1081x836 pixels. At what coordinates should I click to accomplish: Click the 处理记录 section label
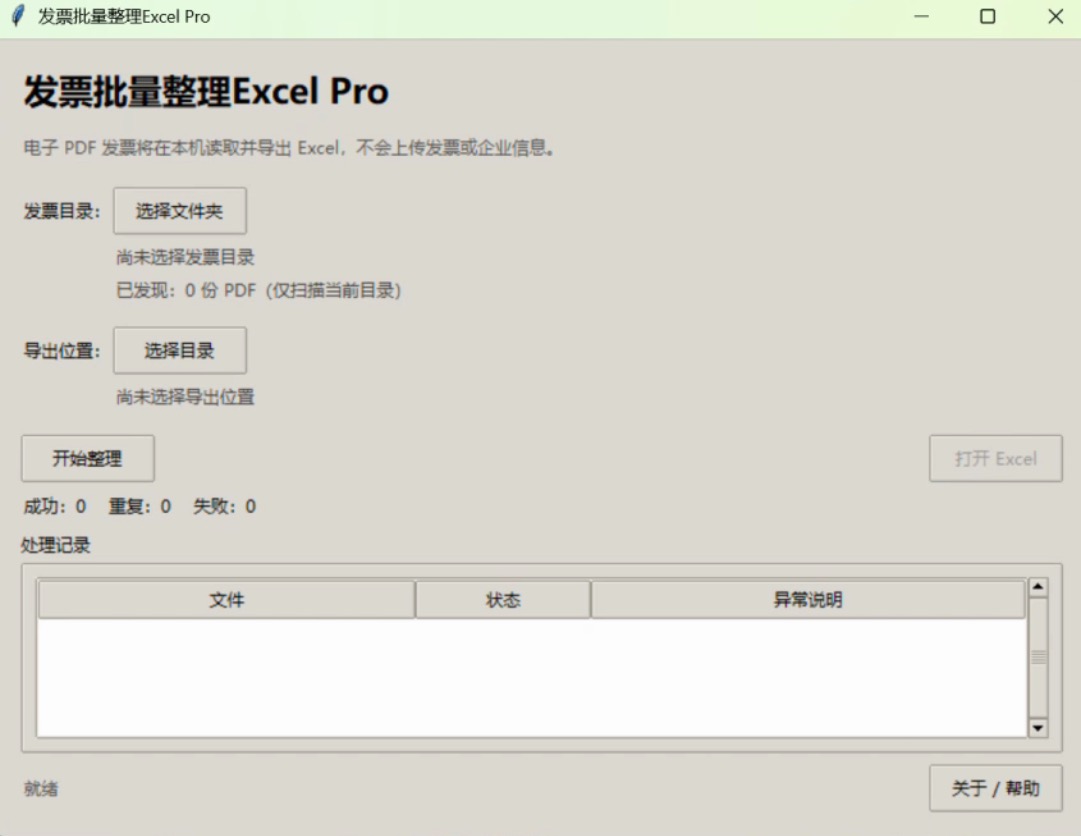tap(56, 545)
